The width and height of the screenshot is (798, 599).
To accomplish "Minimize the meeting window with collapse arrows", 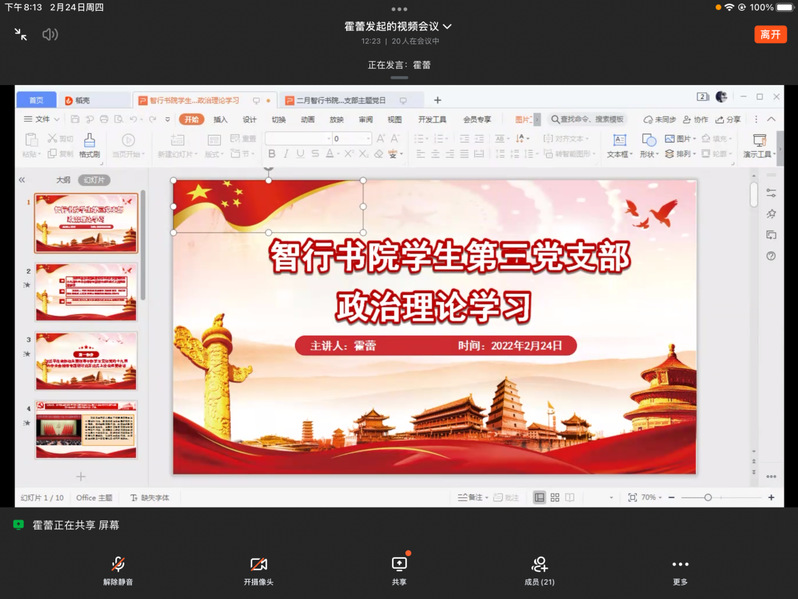I will [x=21, y=34].
